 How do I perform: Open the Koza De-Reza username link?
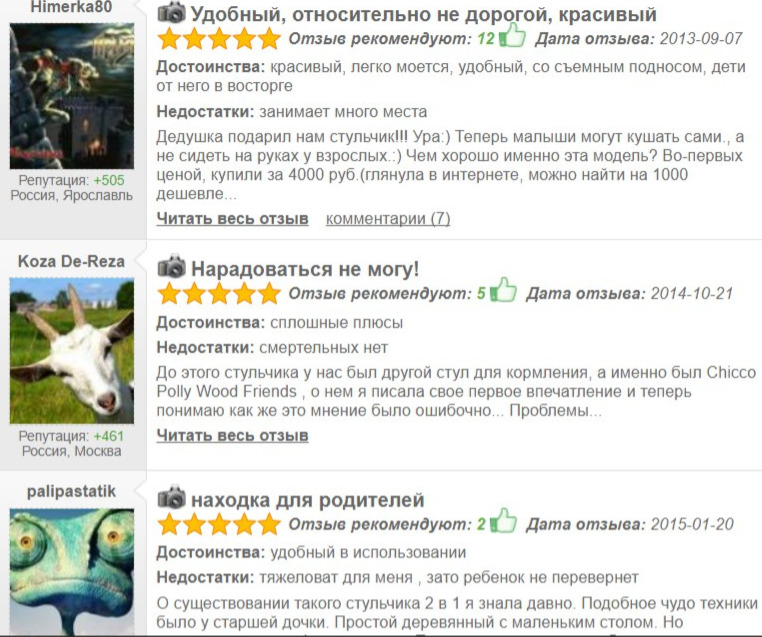(x=71, y=261)
